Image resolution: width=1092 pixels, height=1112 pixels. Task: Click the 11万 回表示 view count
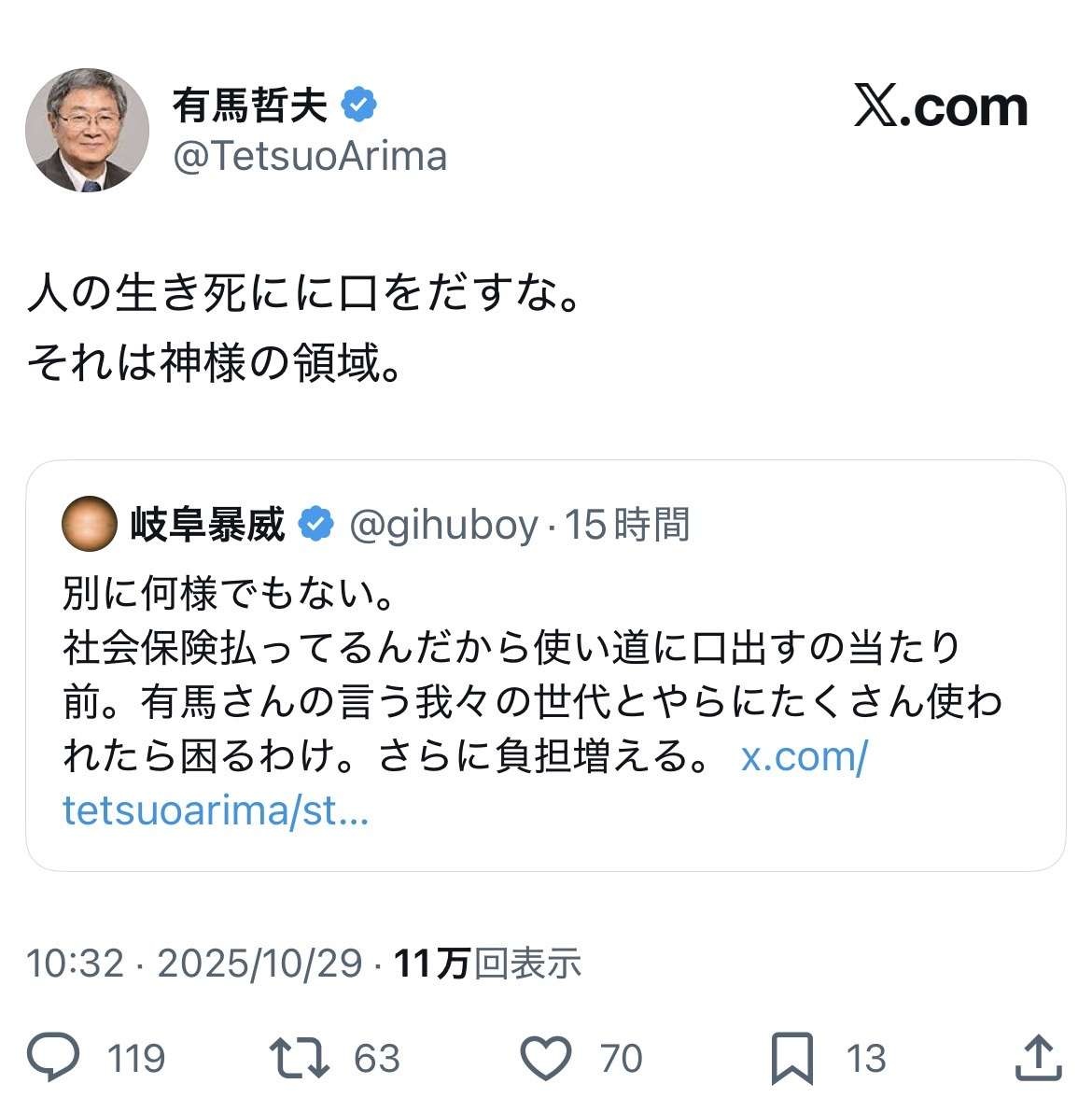[x=487, y=963]
